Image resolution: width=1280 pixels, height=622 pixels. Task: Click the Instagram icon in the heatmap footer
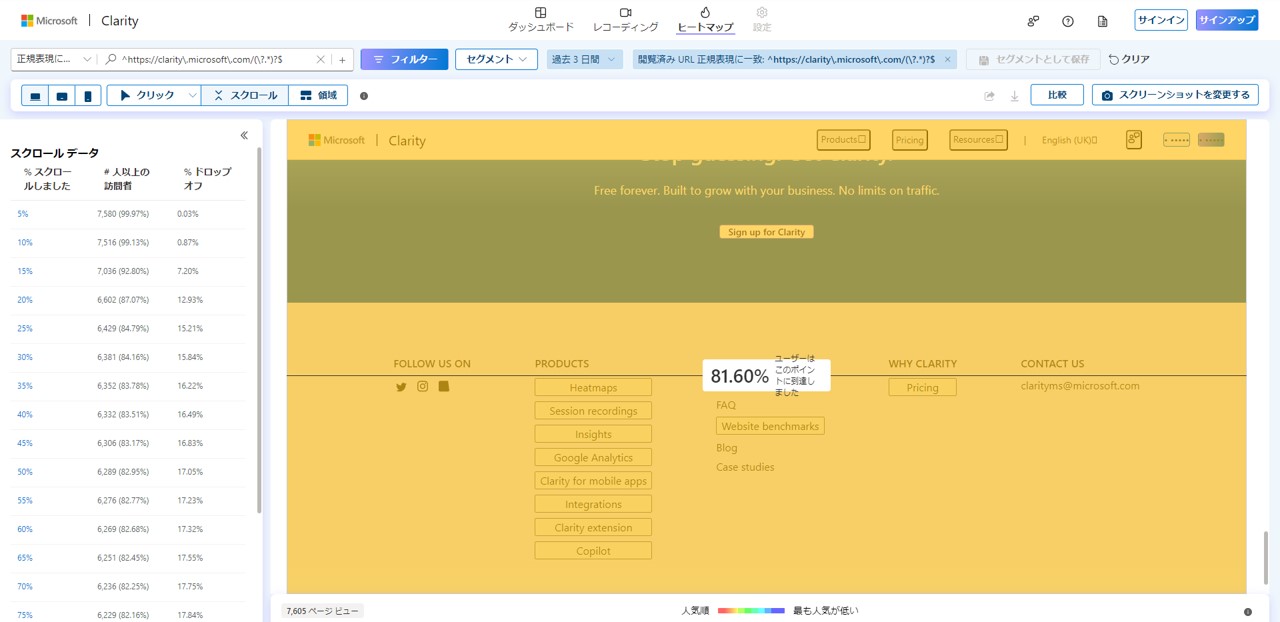click(x=423, y=386)
